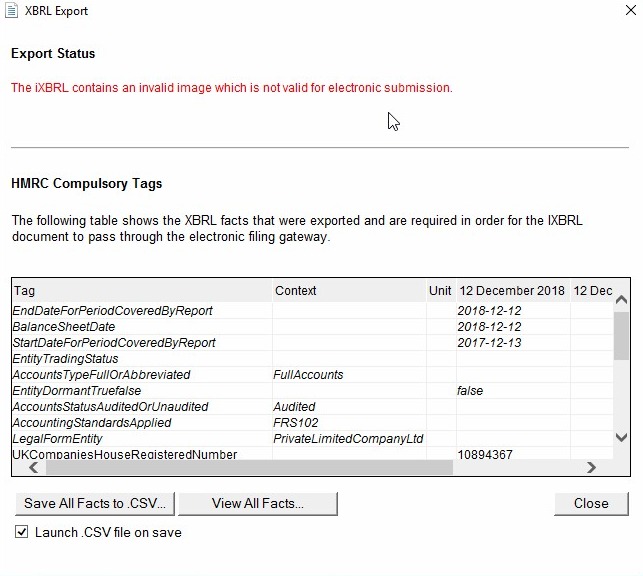Toggle Launch .CSV file on save checkbox
Screen dimensions: 643x576
pyautogui.click(x=22, y=532)
